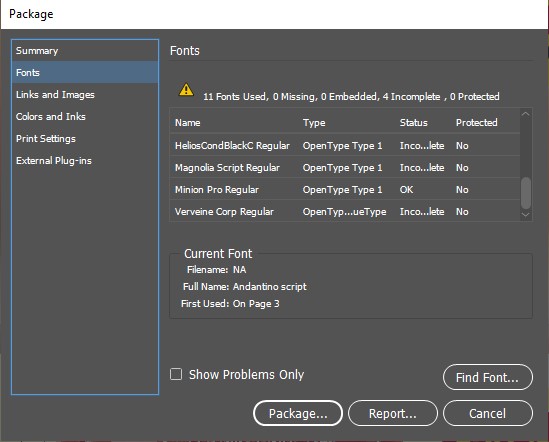Click the Package button
The width and height of the screenshot is (549, 442).
click(x=298, y=413)
